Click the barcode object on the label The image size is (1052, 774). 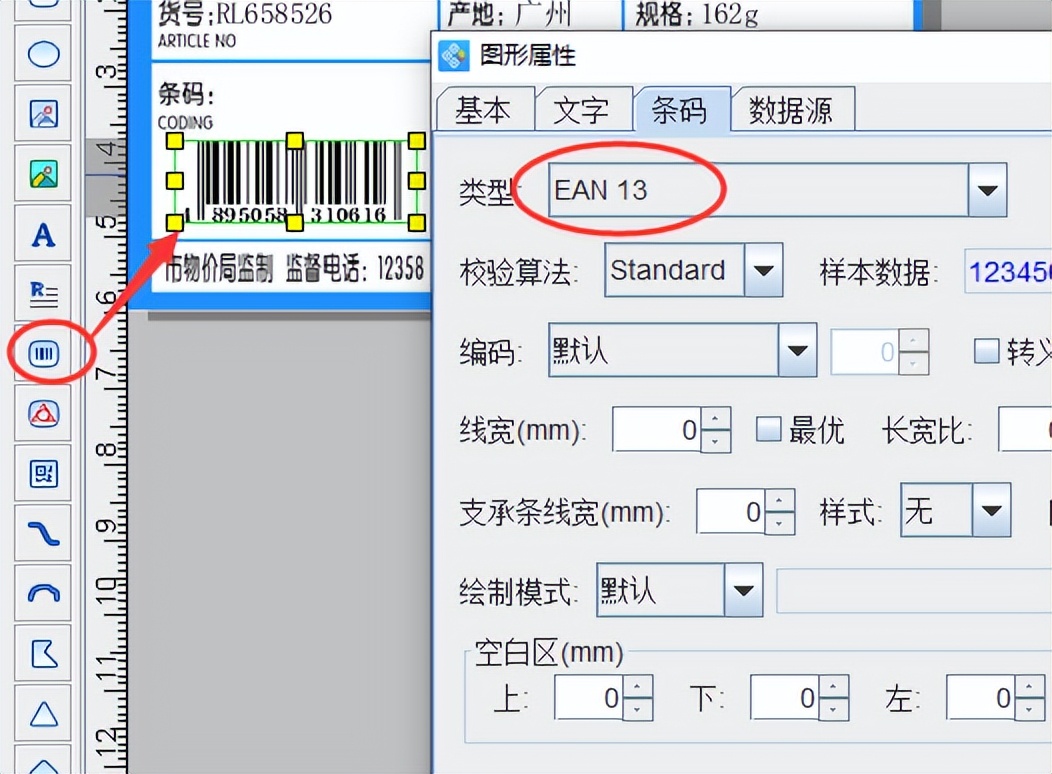point(295,181)
